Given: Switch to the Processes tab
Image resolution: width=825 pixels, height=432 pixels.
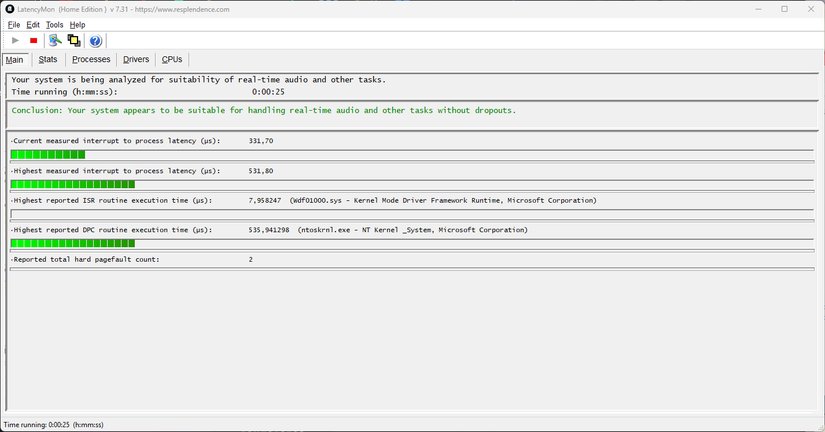Looking at the screenshot, I should point(91,59).
